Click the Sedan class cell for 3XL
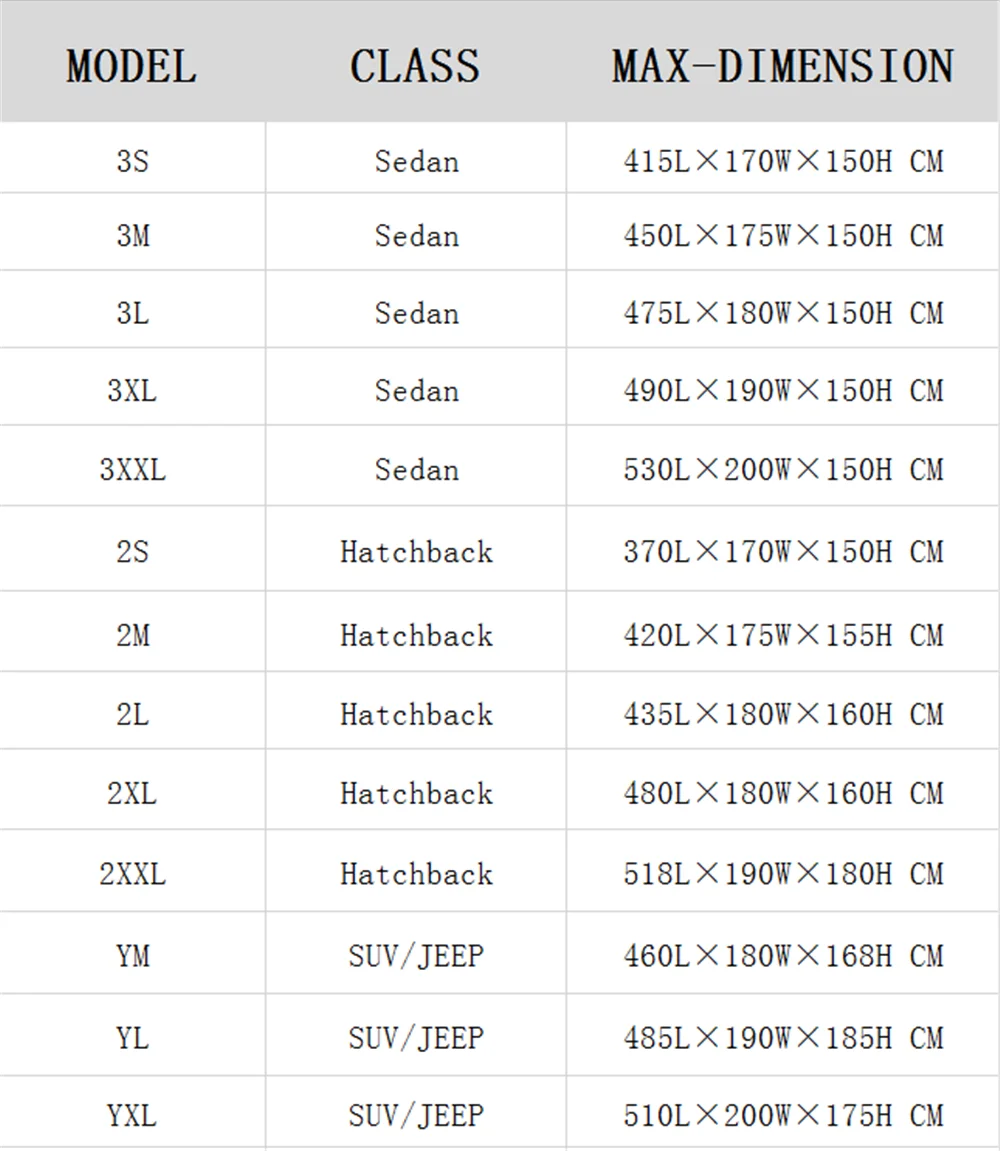 pyautogui.click(x=416, y=390)
